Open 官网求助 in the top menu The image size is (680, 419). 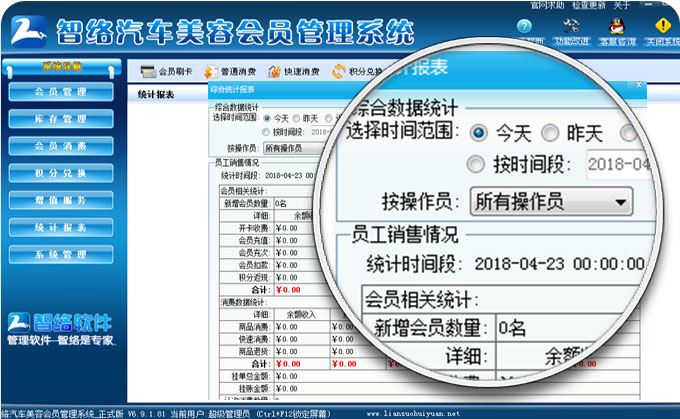point(547,5)
